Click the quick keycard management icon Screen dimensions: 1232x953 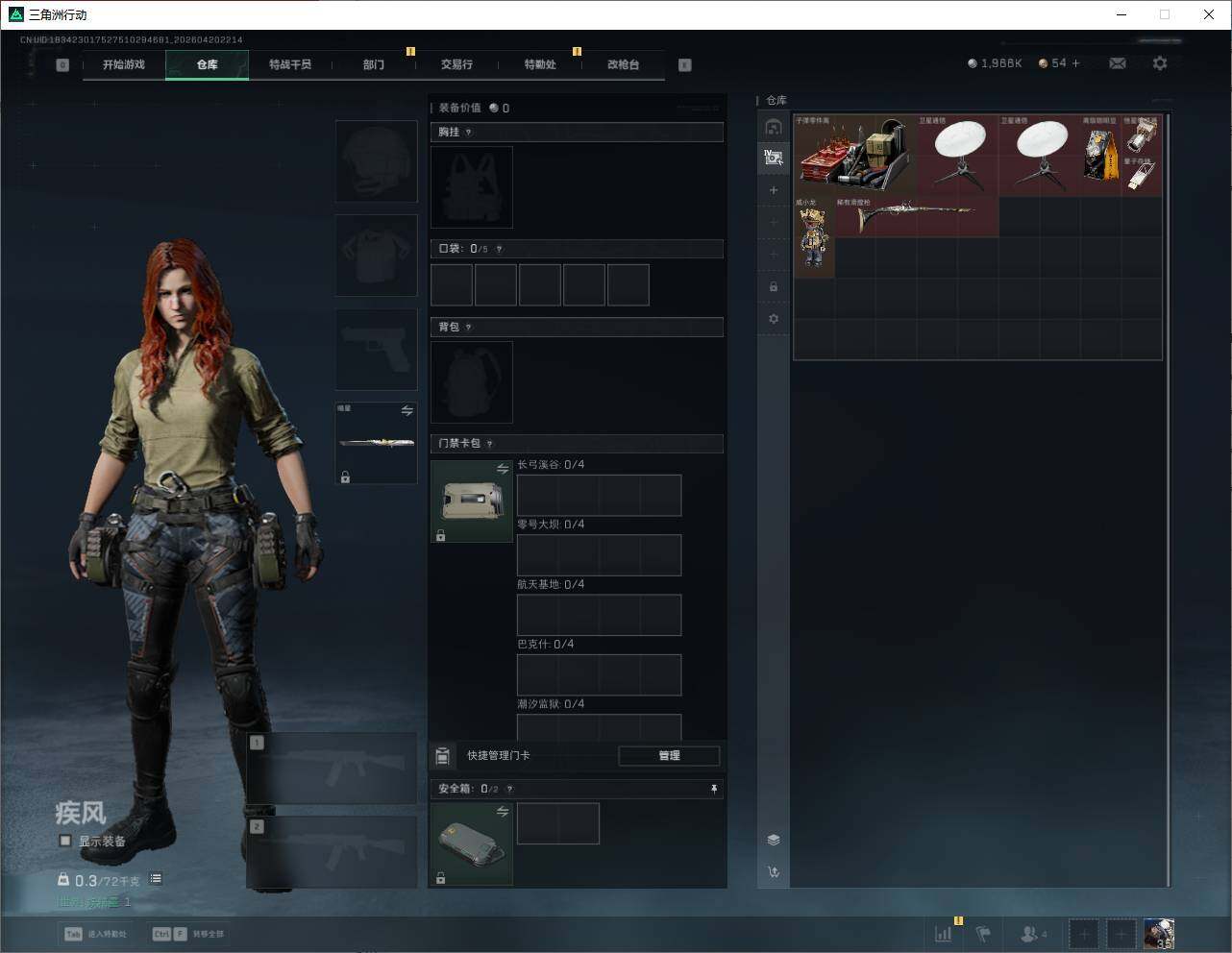click(x=443, y=756)
